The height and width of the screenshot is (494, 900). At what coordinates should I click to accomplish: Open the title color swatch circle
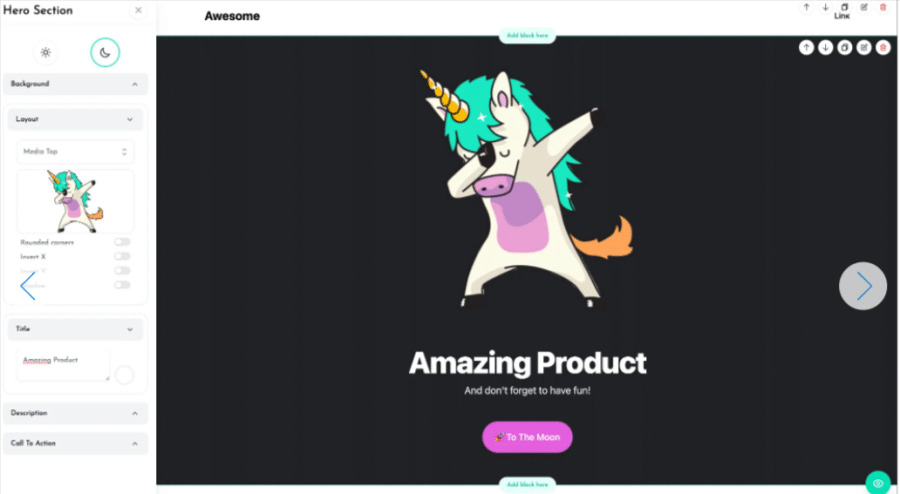pos(124,375)
